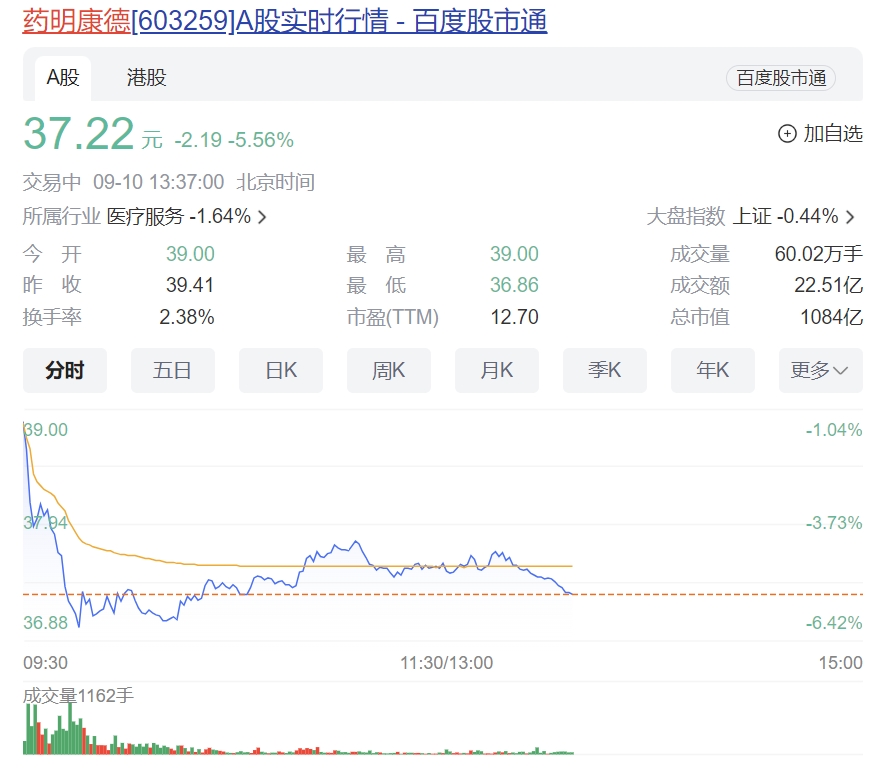Open the 医疗服务 -1.64% industry link
Screen dimensions: 879x771
[x=179, y=216]
